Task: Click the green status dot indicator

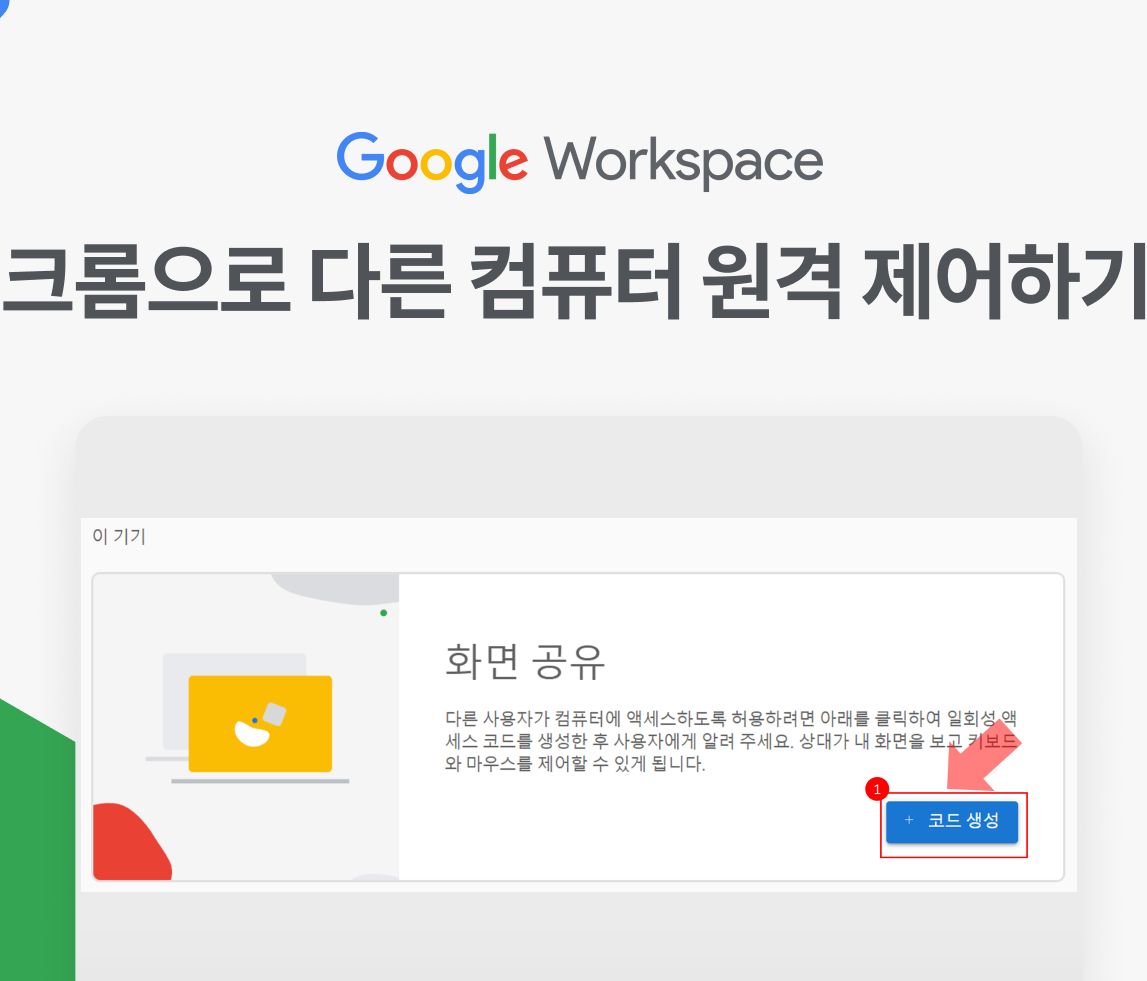Action: coord(385,613)
